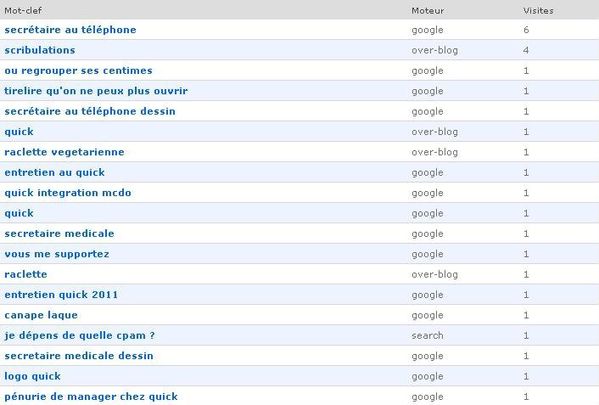Viewport: 599px width, 405px height.
Task: Open 'secrétaire au téléphone dessin' keyword
Action: click(x=90, y=111)
